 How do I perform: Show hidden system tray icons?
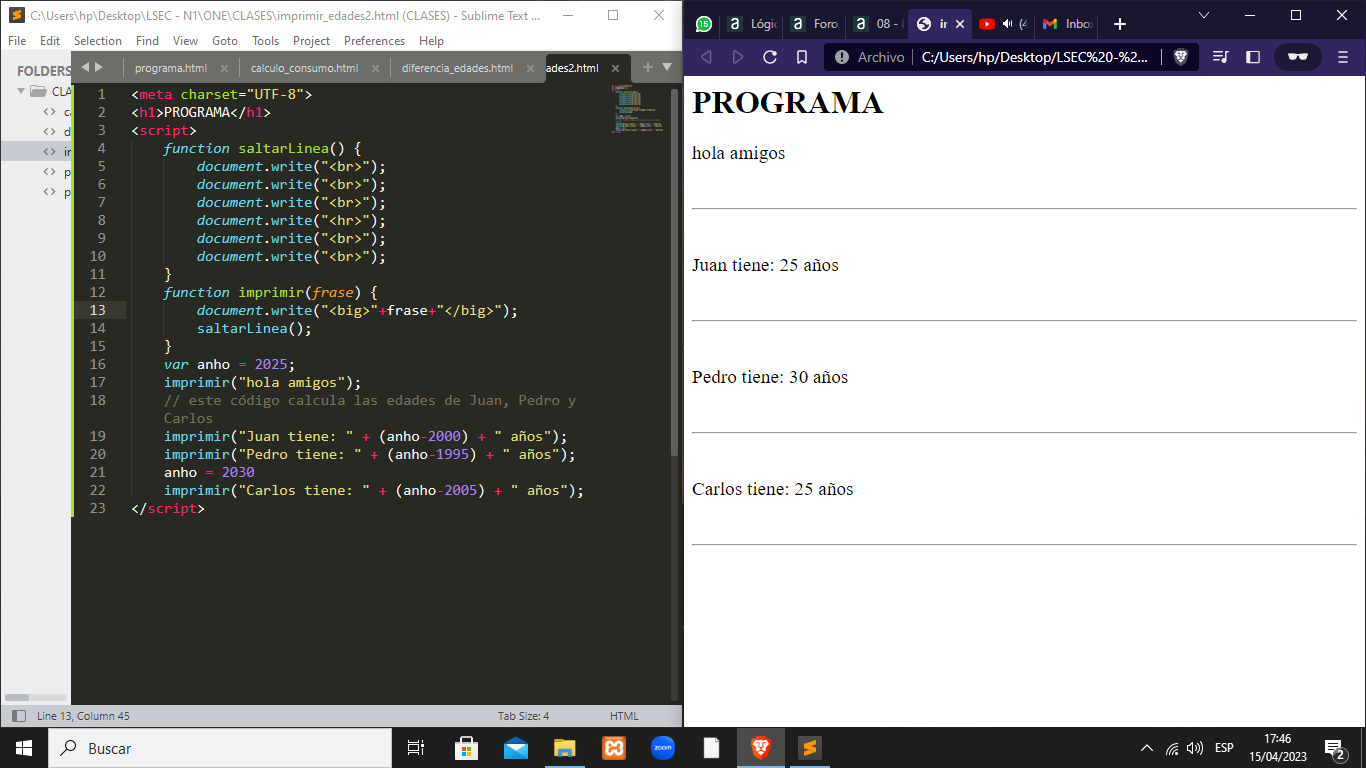[1147, 748]
